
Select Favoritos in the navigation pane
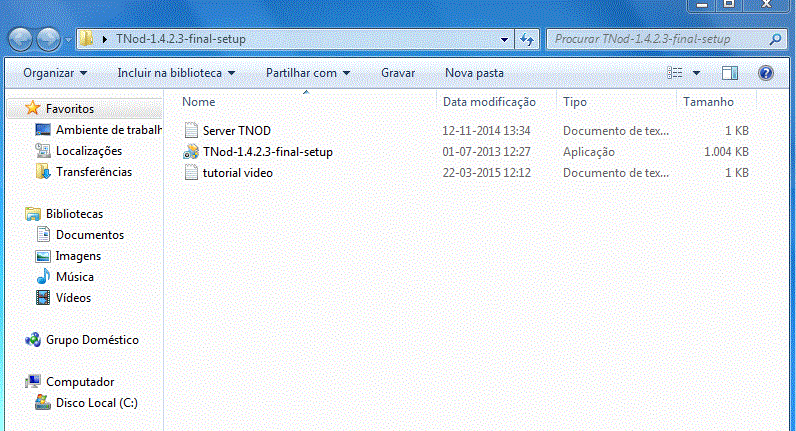pos(70,109)
